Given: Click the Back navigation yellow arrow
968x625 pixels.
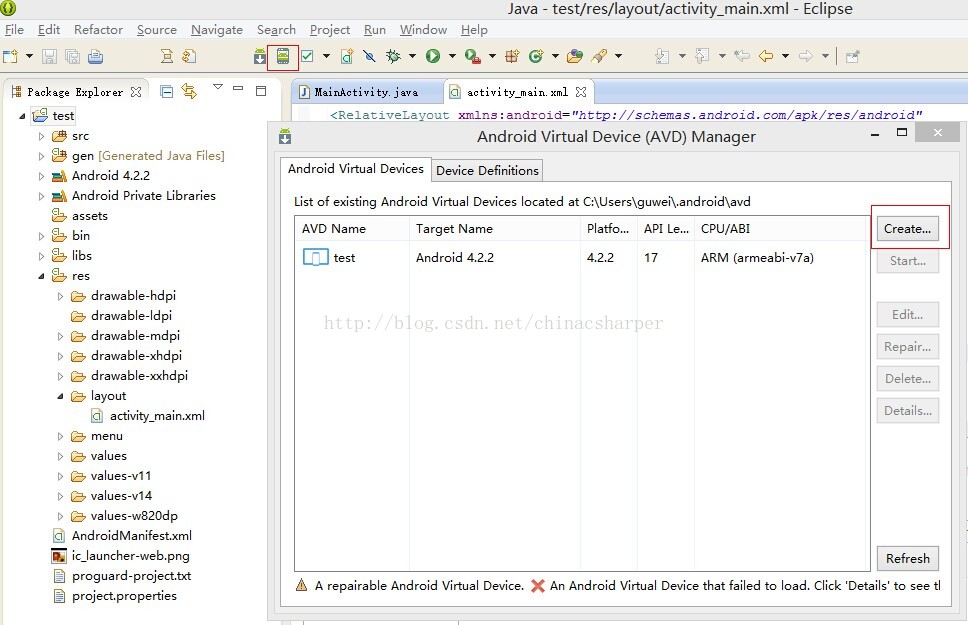Looking at the screenshot, I should click(766, 56).
